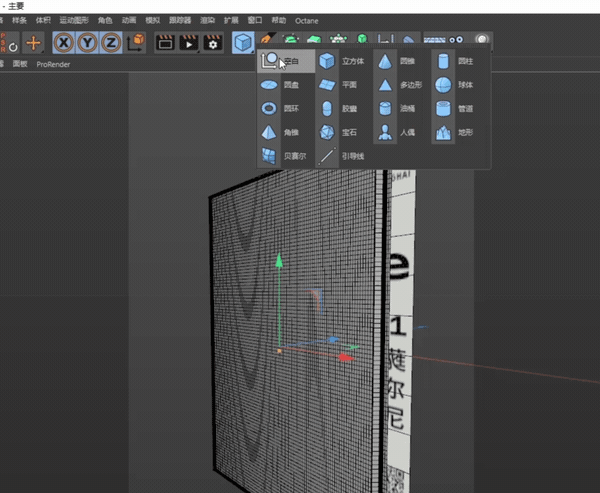
Task: Open the 动画 (Animate) menu
Action: point(129,21)
